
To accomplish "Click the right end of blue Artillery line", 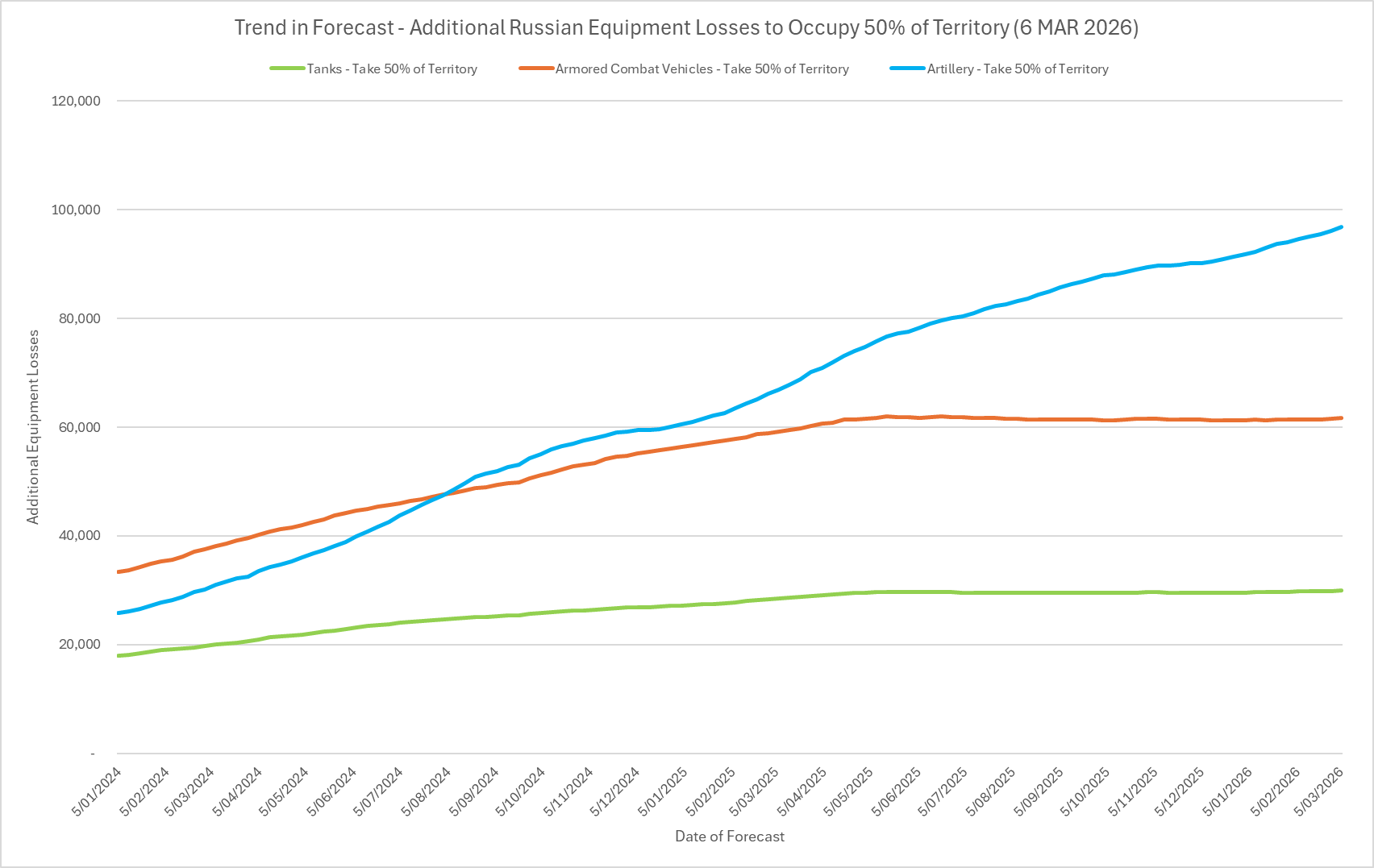I will [1341, 227].
